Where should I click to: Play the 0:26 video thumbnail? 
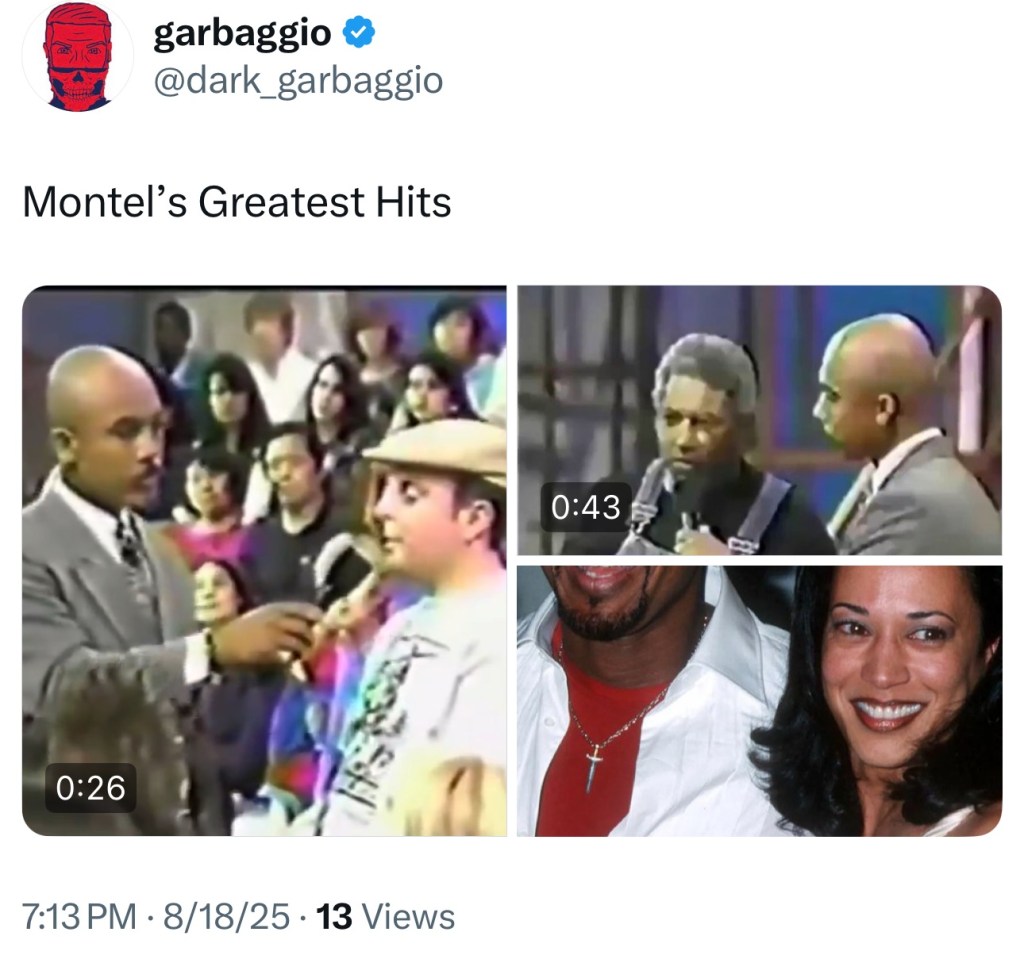coord(264,560)
